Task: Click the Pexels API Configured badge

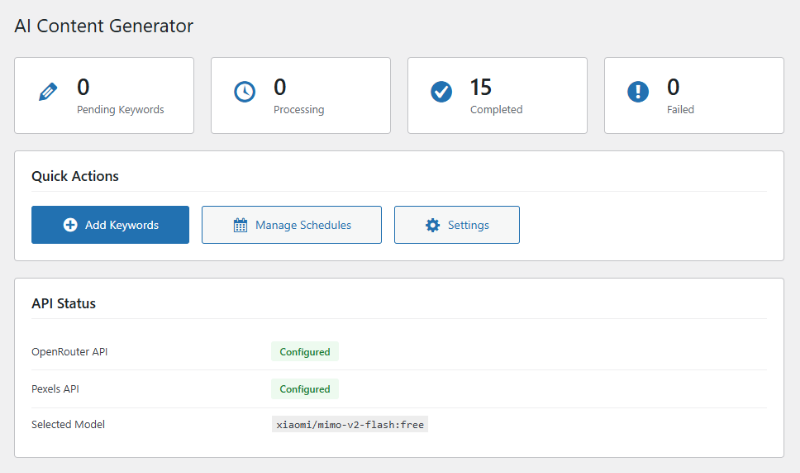Action: pyautogui.click(x=305, y=389)
